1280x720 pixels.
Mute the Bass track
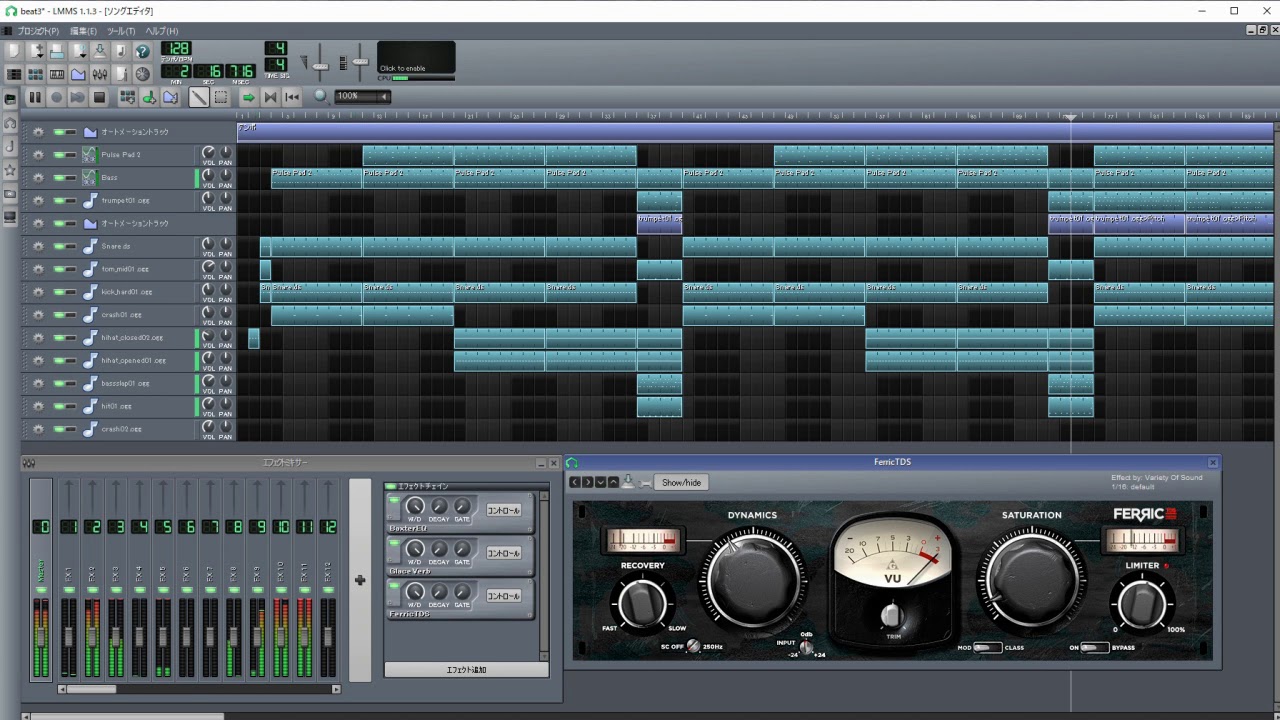(60, 178)
